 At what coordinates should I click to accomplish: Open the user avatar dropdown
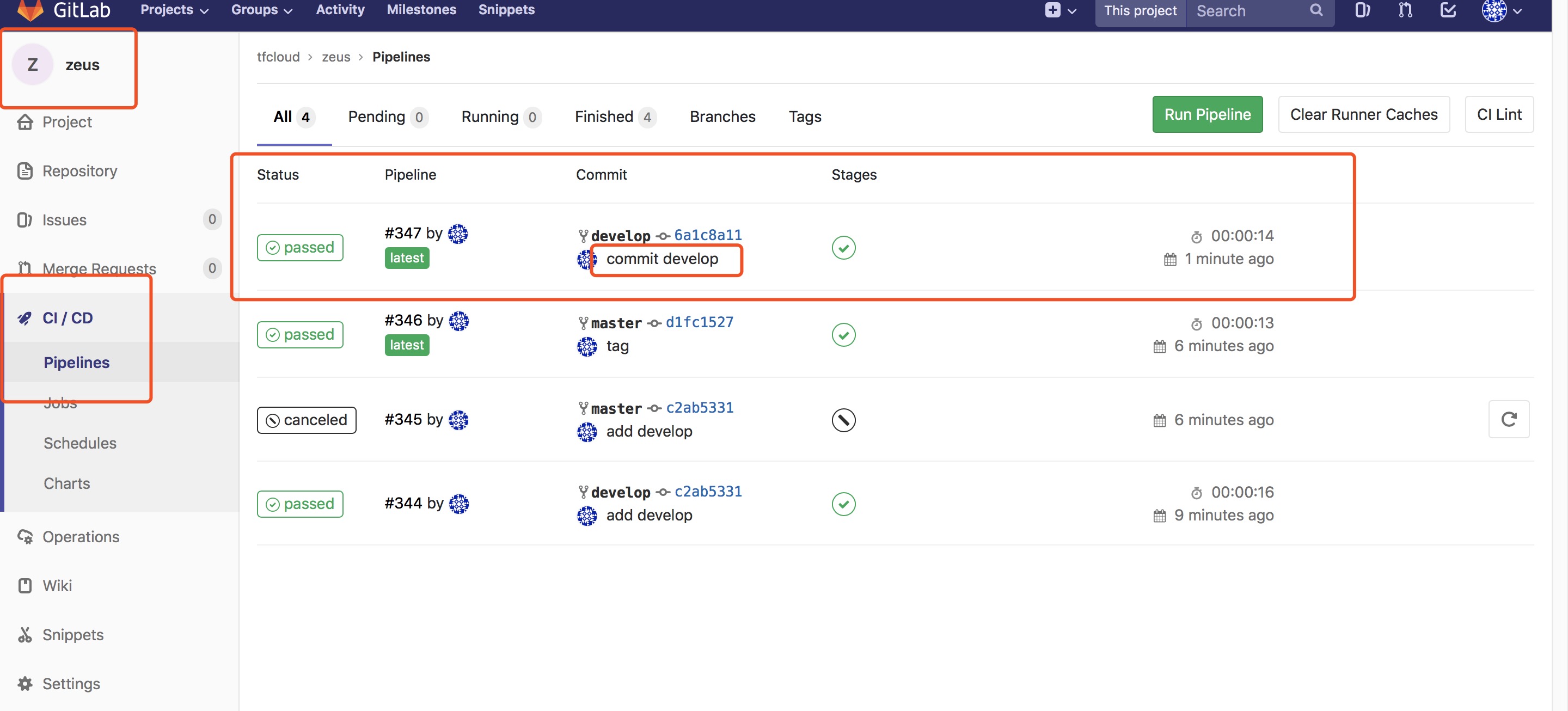(1501, 10)
